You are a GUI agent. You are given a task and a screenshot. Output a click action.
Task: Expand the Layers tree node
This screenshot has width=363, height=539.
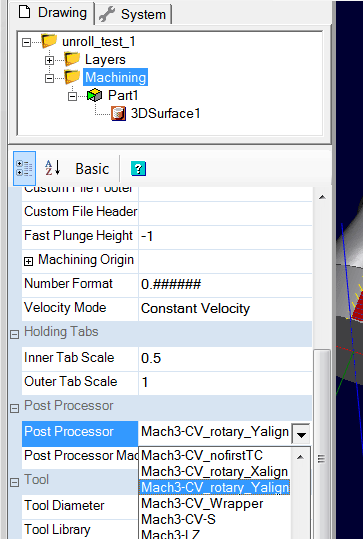[x=50, y=60]
